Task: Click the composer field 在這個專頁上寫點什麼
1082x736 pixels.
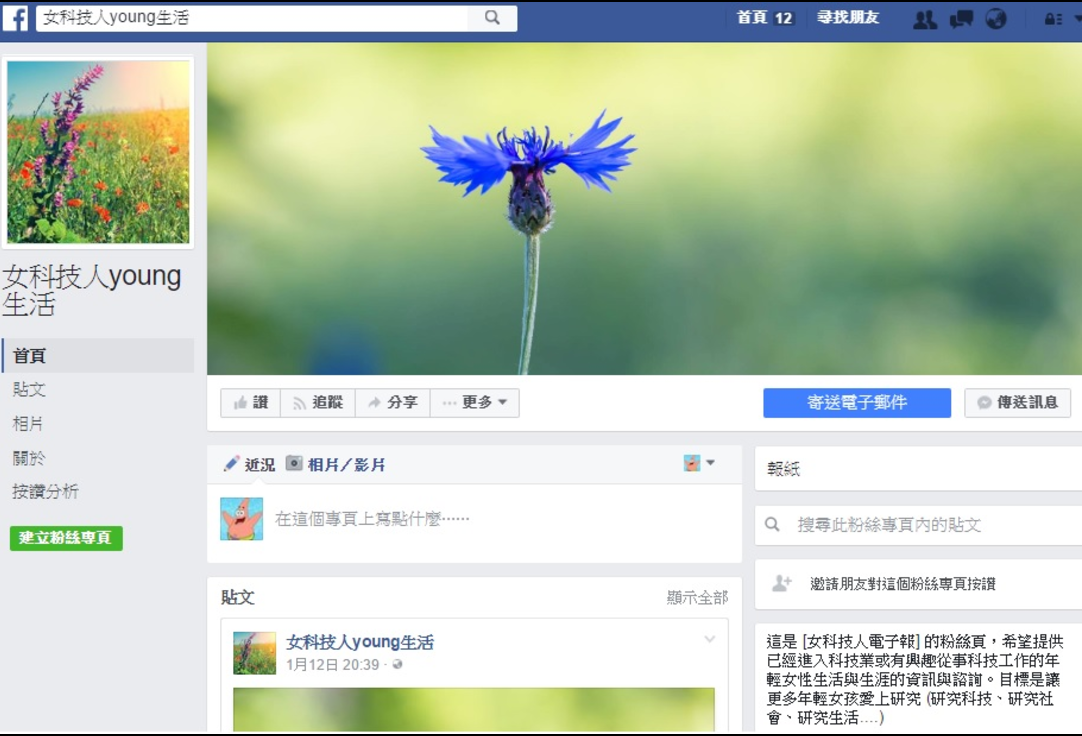Action: pos(372,519)
